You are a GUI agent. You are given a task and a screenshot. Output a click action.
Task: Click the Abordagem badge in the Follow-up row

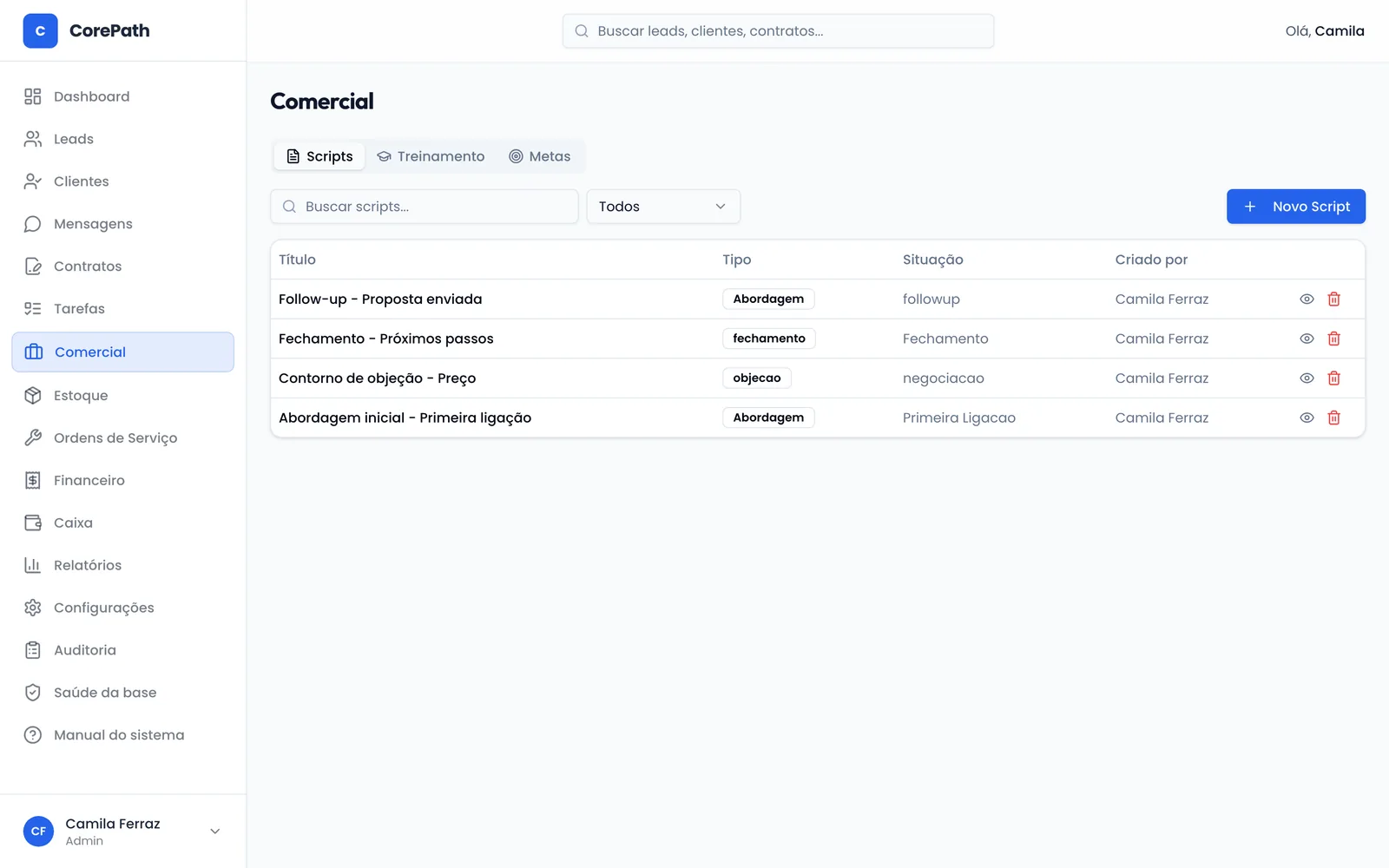point(768,299)
